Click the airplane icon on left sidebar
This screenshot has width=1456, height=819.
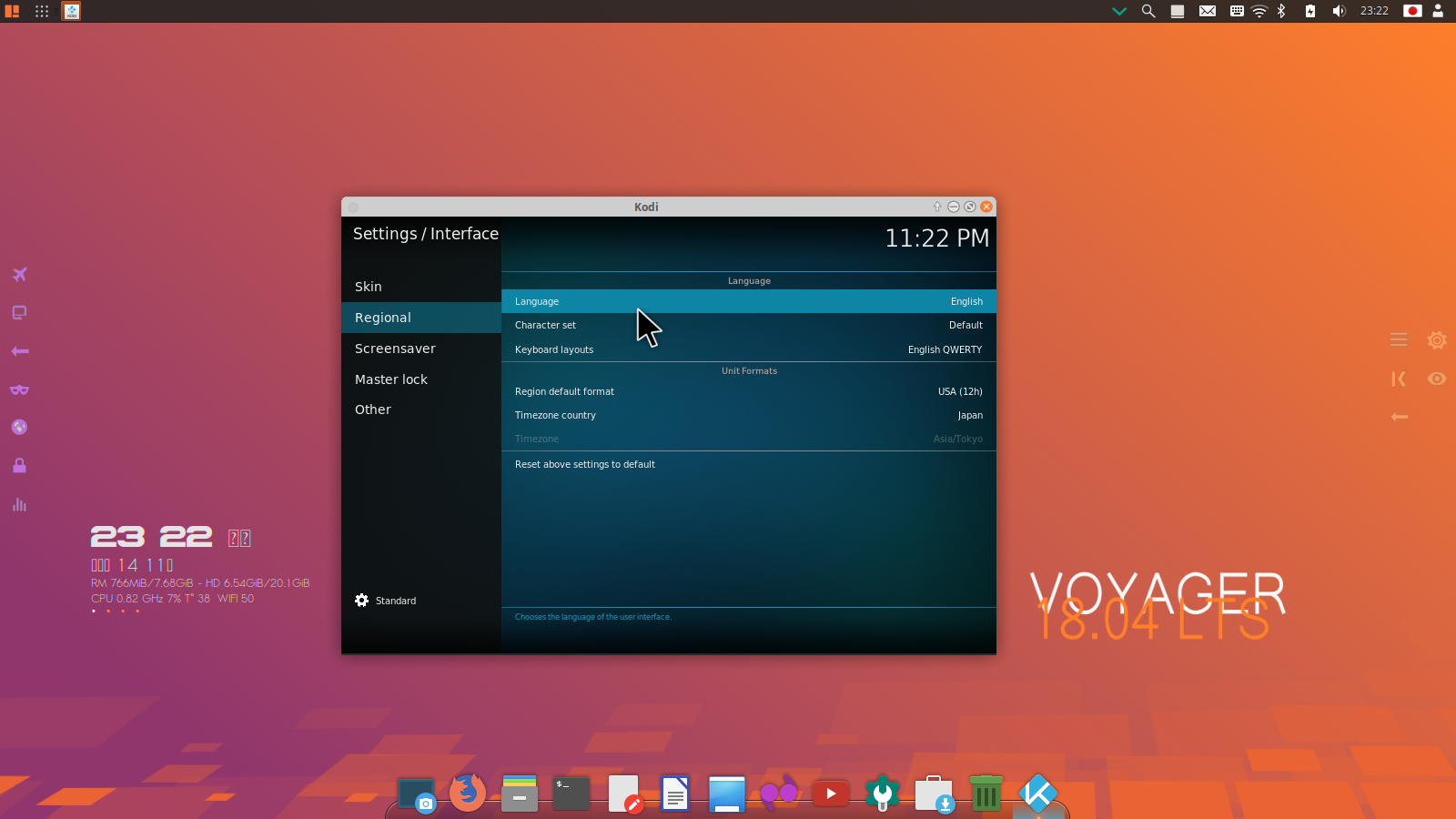click(x=19, y=274)
